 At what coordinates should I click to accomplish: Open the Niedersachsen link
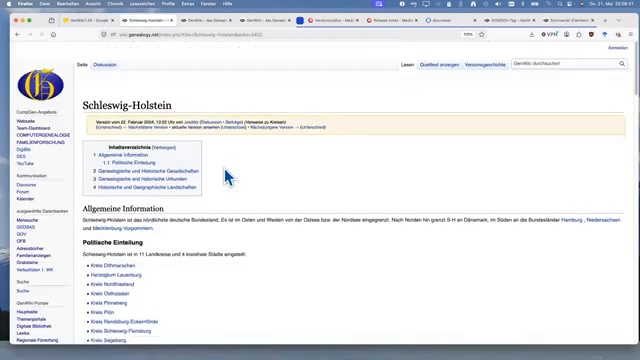pos(603,220)
